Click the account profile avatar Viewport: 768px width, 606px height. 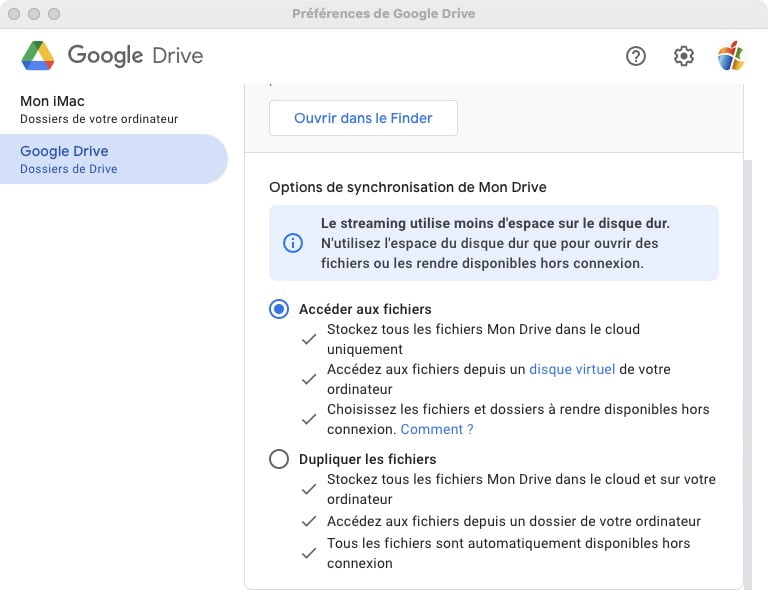731,56
